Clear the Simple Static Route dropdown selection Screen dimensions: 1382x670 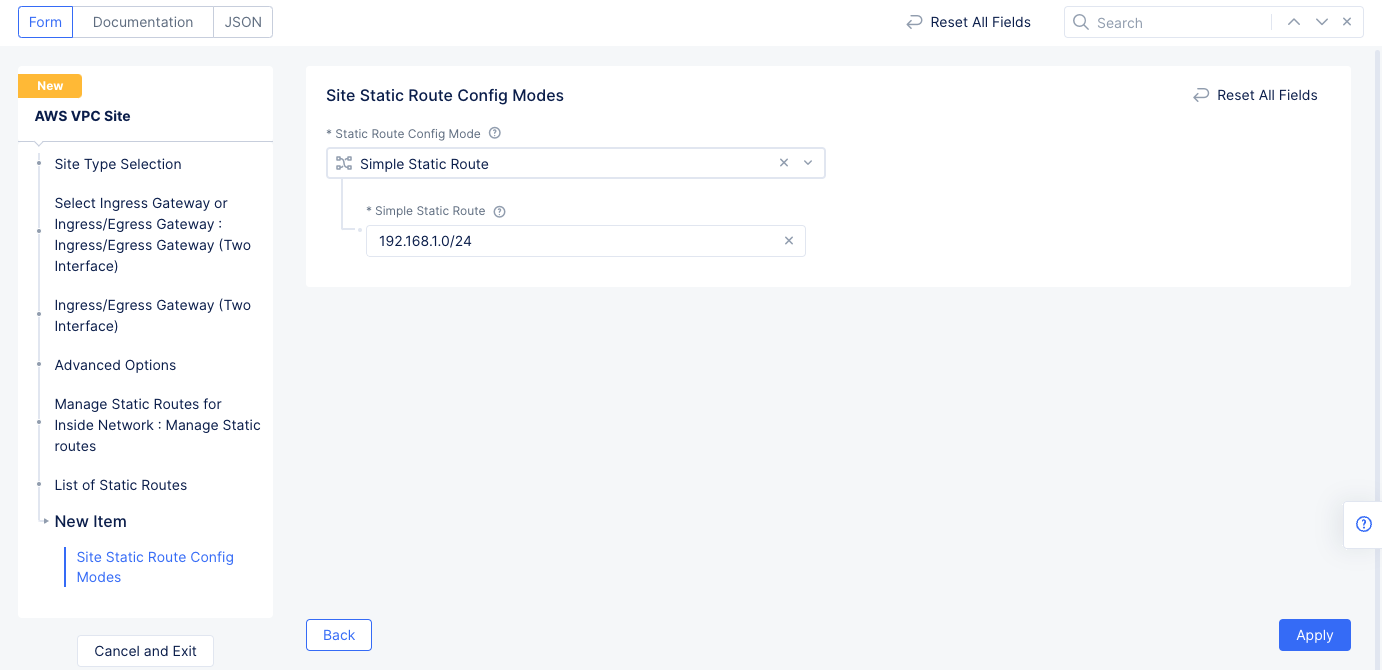coord(784,163)
